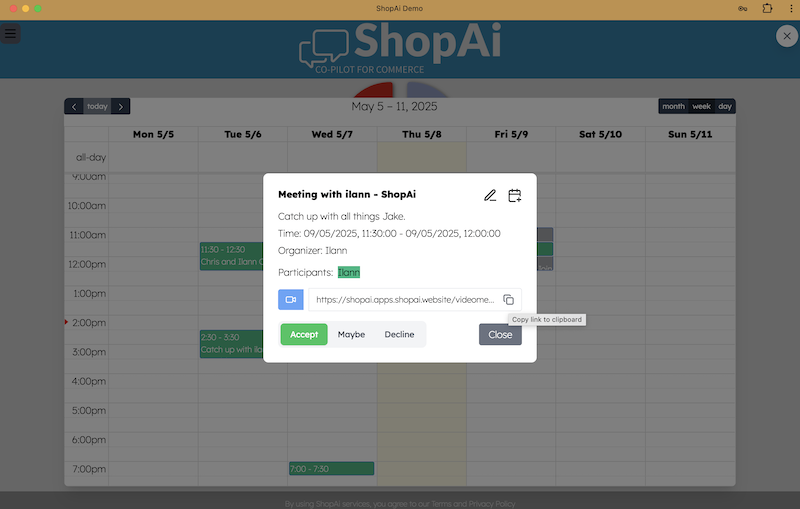Open the 7:00 - 7:30 Wednesday event
Viewport: 800px width, 509px height.
click(332, 469)
